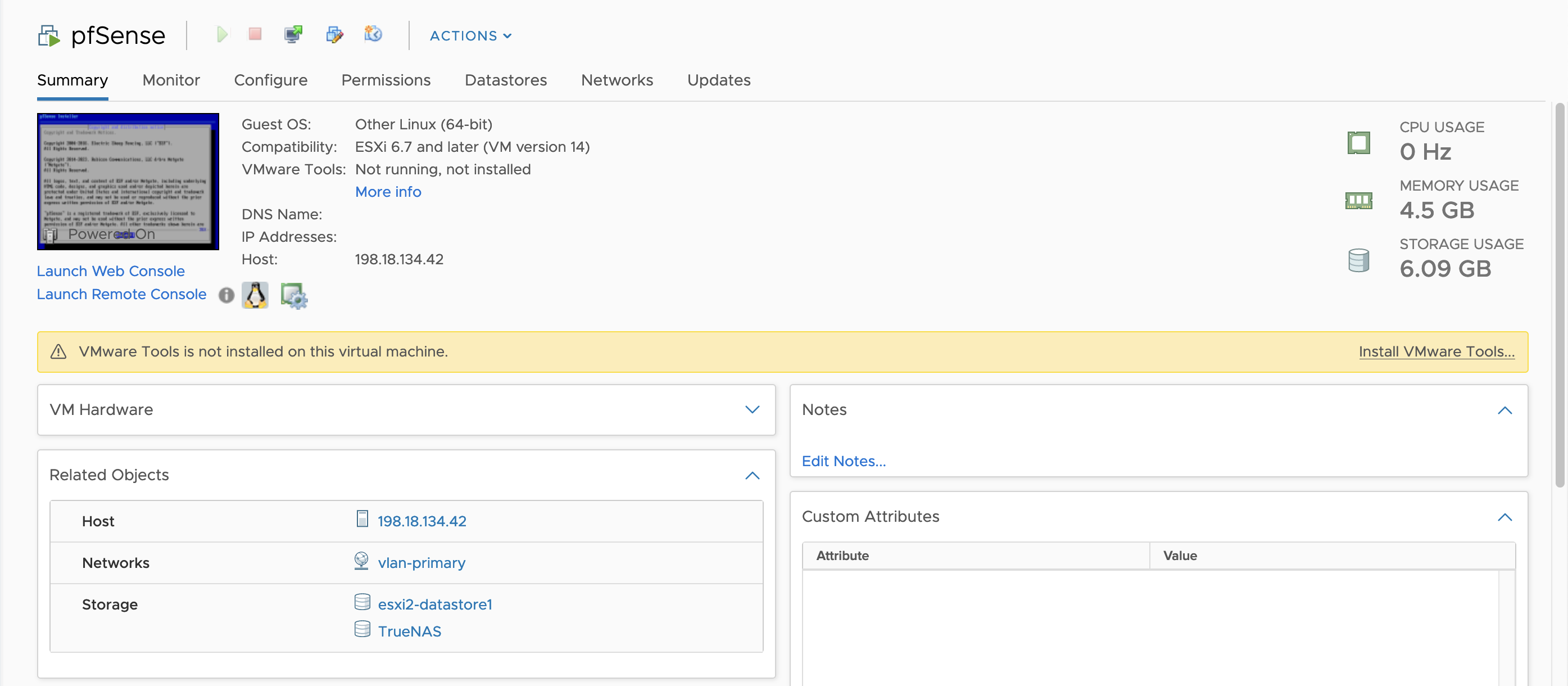Screen dimensions: 1568x686
Task: Click the page vertical scrollbar
Action: point(1560,295)
